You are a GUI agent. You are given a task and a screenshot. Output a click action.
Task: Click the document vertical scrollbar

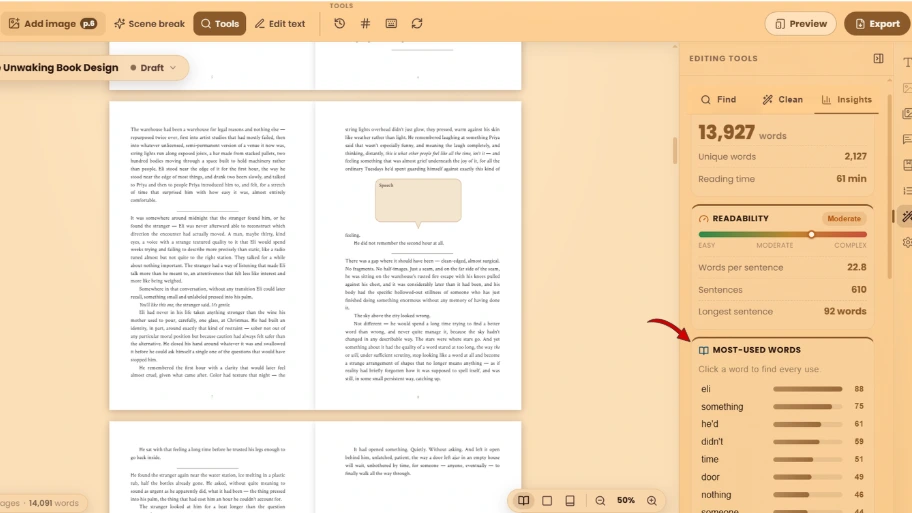coord(675,150)
